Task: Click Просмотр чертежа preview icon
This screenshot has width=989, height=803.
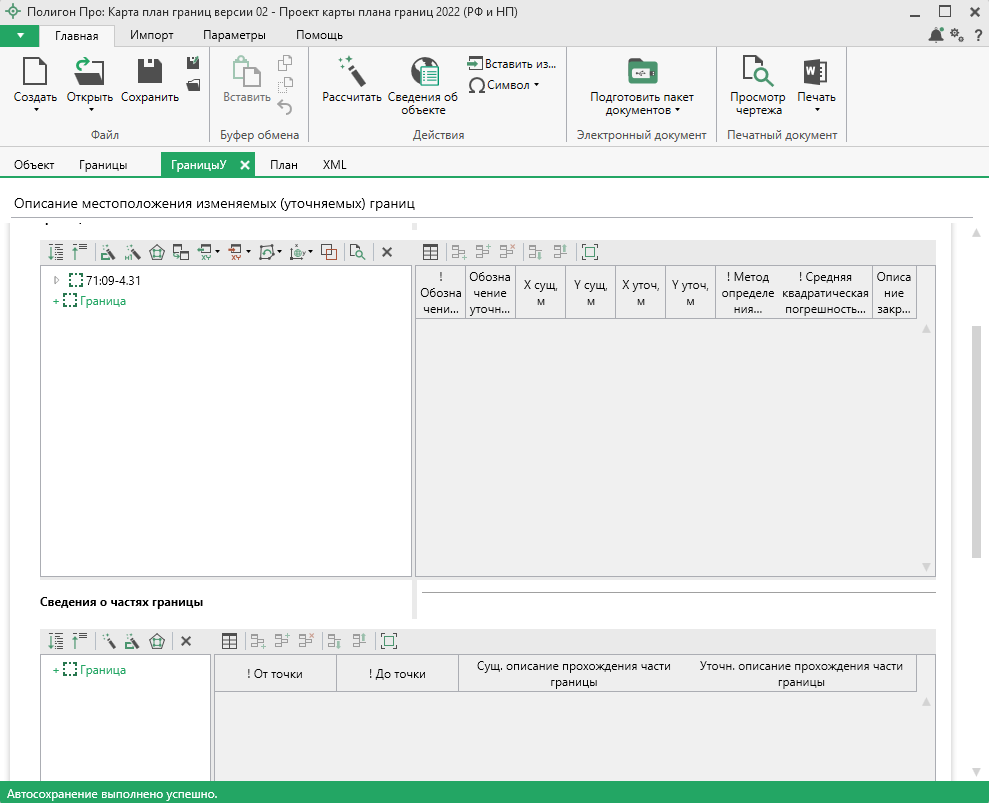Action: [x=756, y=72]
